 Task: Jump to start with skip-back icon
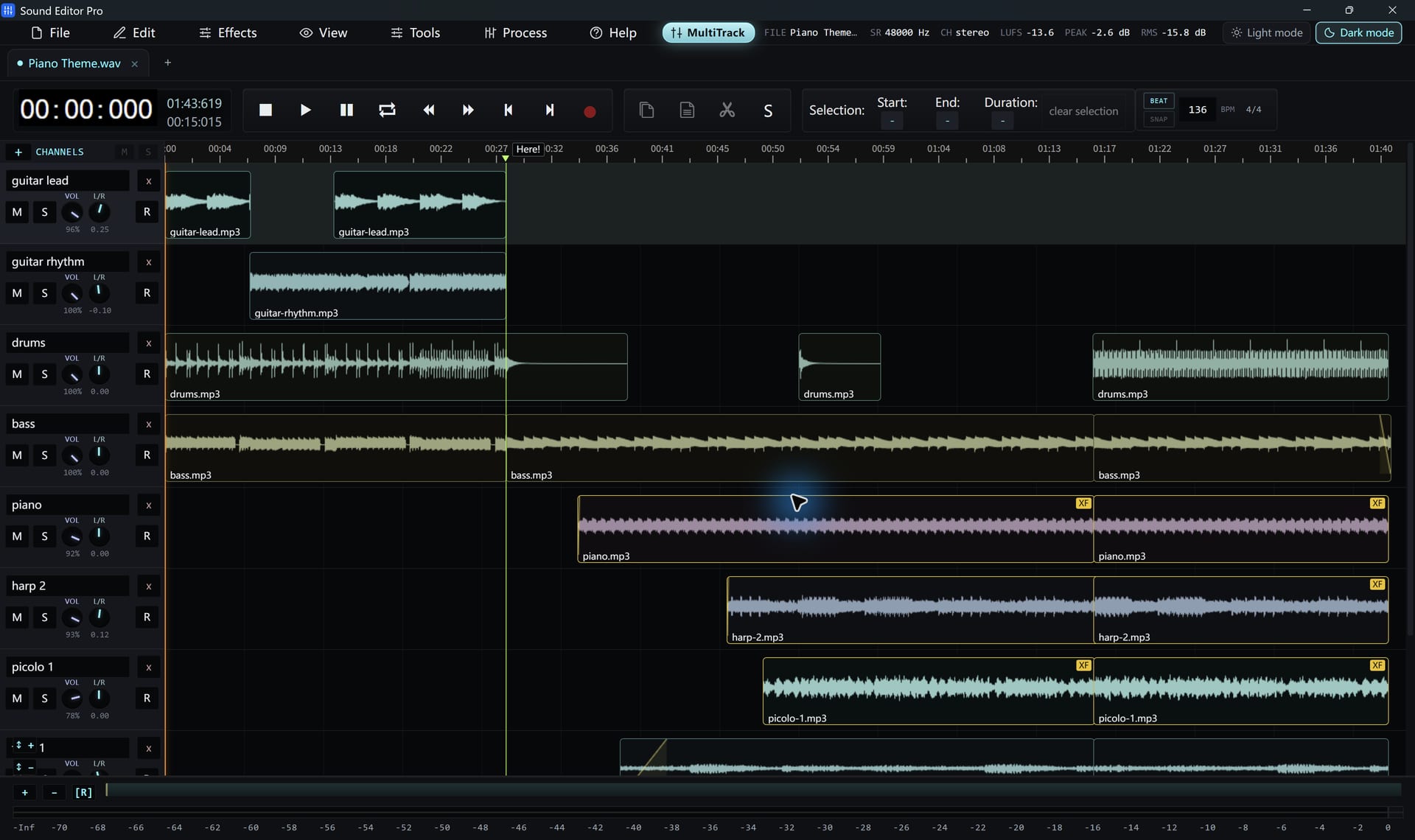click(509, 111)
